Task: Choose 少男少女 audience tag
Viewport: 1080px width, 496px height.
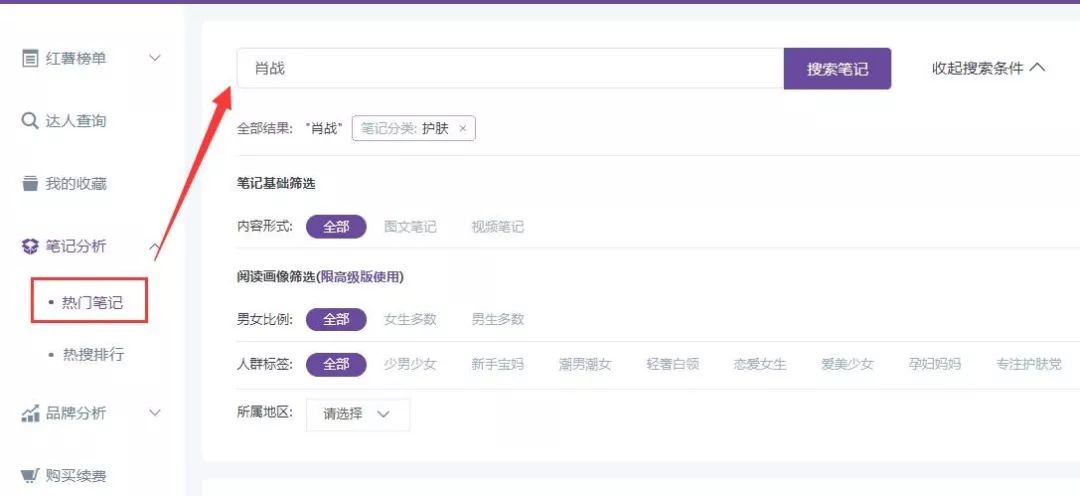Action: tap(410, 364)
